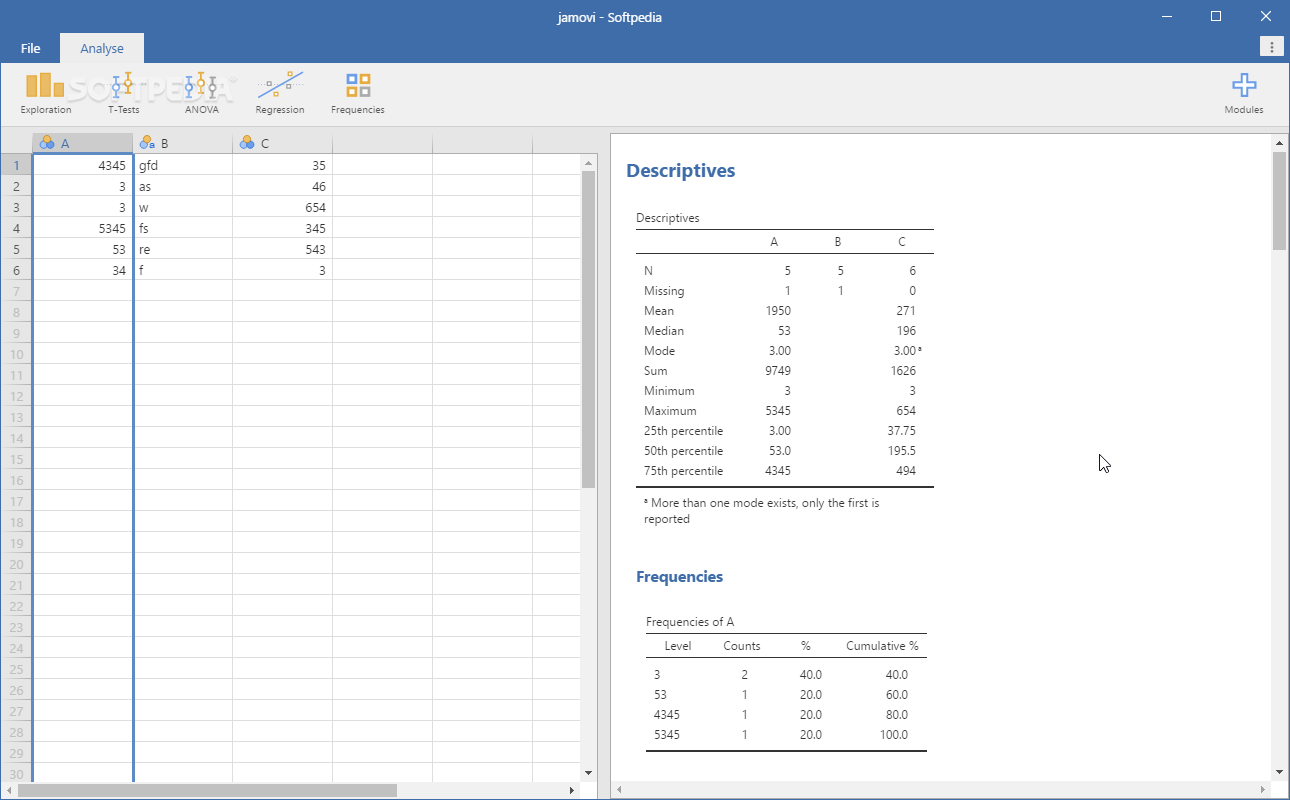Click frequency level 4345 row

(x=786, y=715)
